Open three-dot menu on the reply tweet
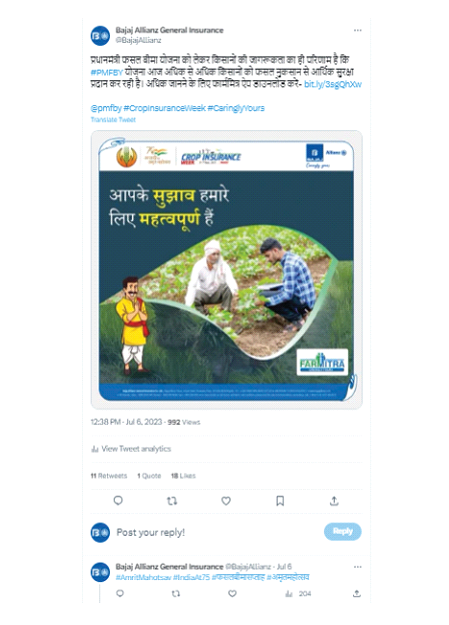Viewport: 449px width, 625px height. tap(358, 566)
